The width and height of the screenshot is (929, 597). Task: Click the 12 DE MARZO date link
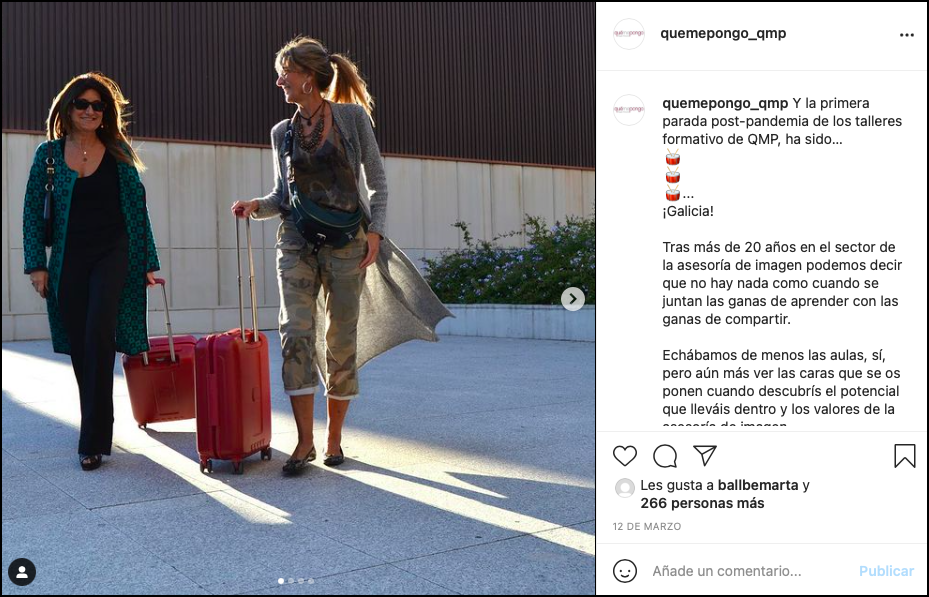pos(646,527)
